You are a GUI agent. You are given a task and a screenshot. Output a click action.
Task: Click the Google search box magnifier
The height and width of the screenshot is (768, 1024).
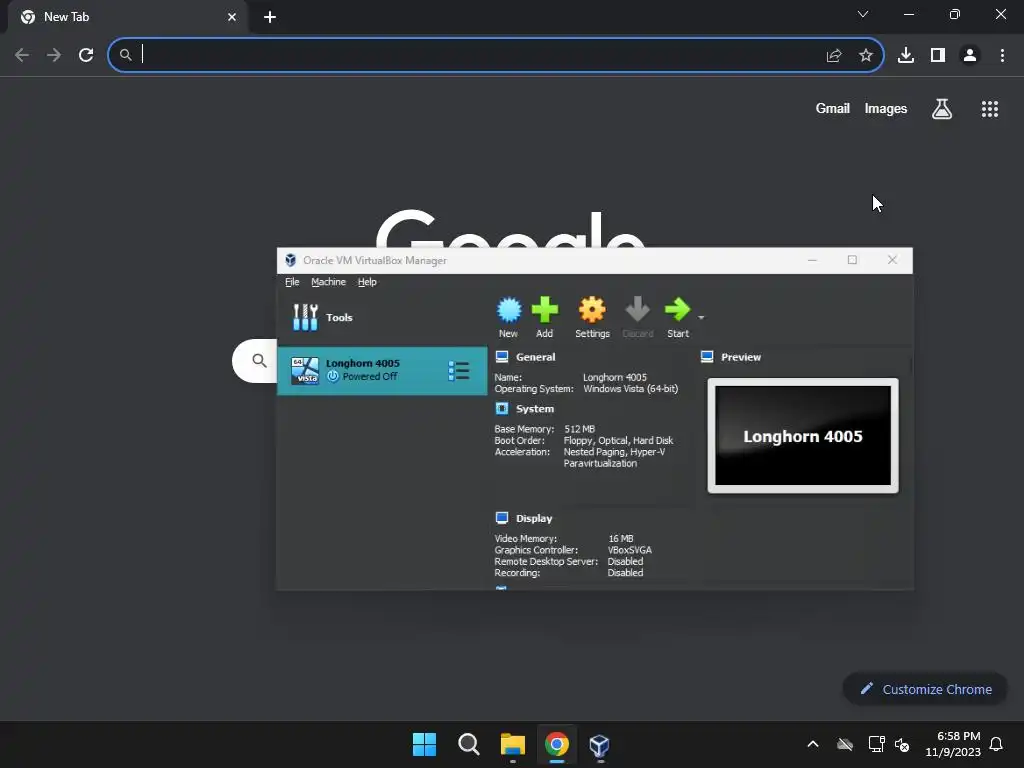click(259, 360)
